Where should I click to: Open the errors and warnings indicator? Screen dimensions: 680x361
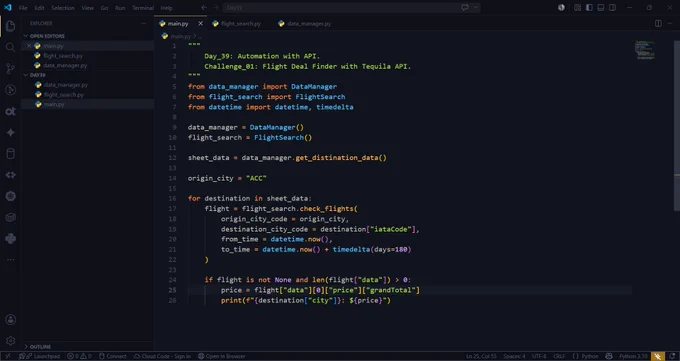[x=79, y=356]
